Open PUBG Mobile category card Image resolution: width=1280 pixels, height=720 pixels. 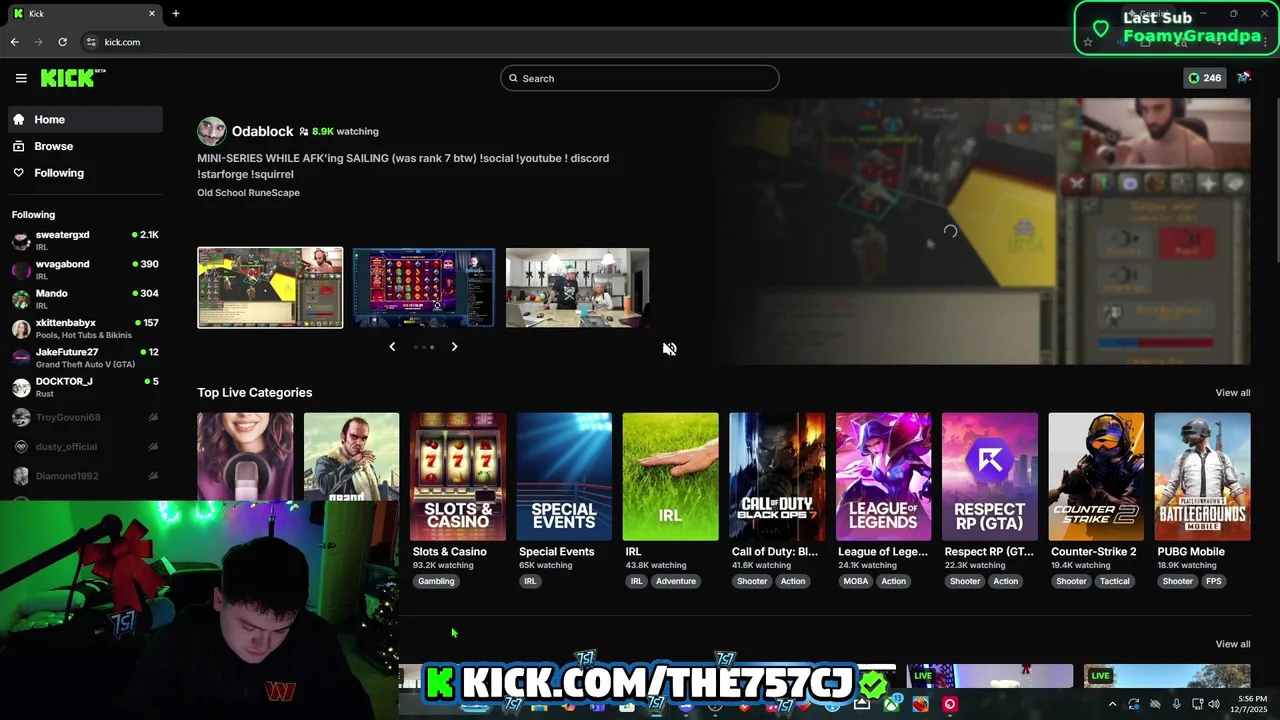click(1202, 476)
